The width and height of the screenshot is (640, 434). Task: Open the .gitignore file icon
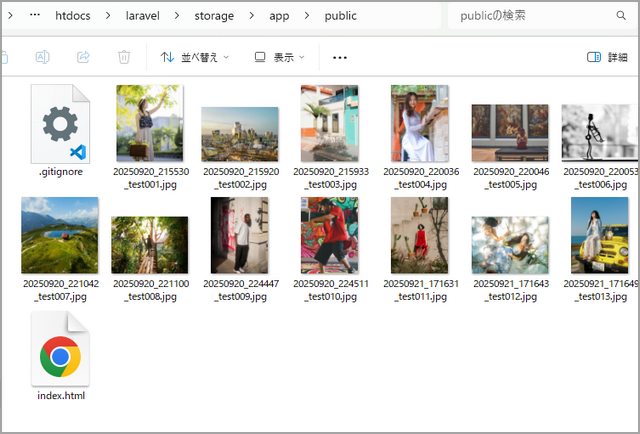tap(60, 125)
